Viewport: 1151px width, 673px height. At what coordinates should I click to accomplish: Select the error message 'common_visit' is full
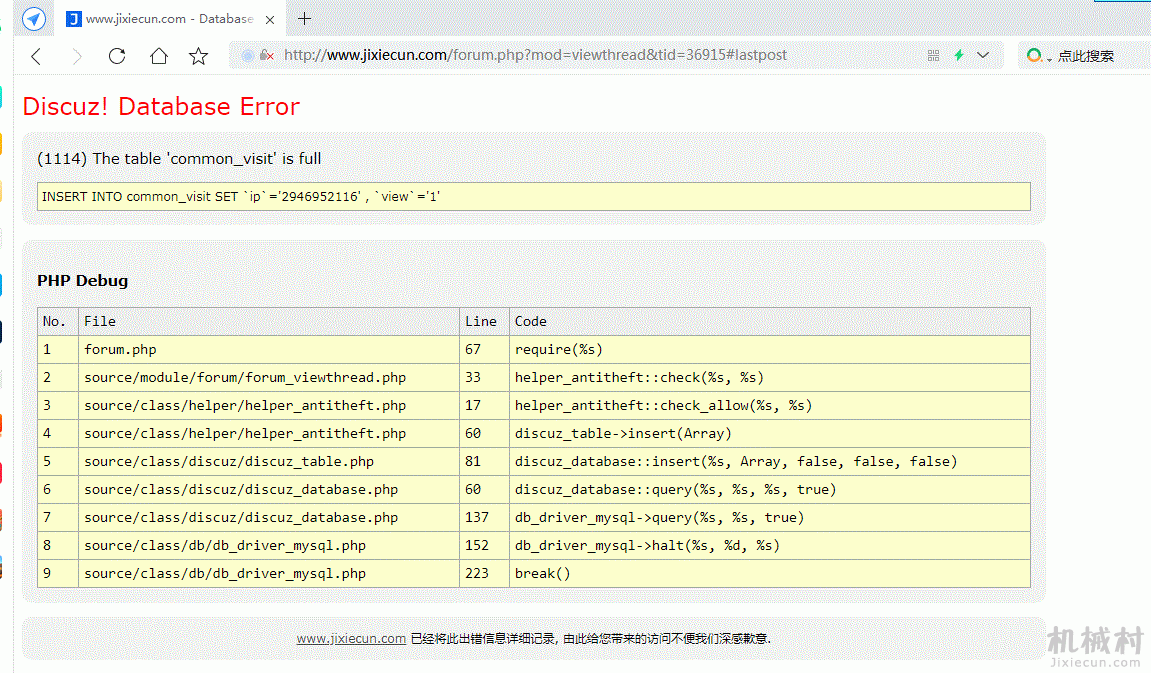179,159
